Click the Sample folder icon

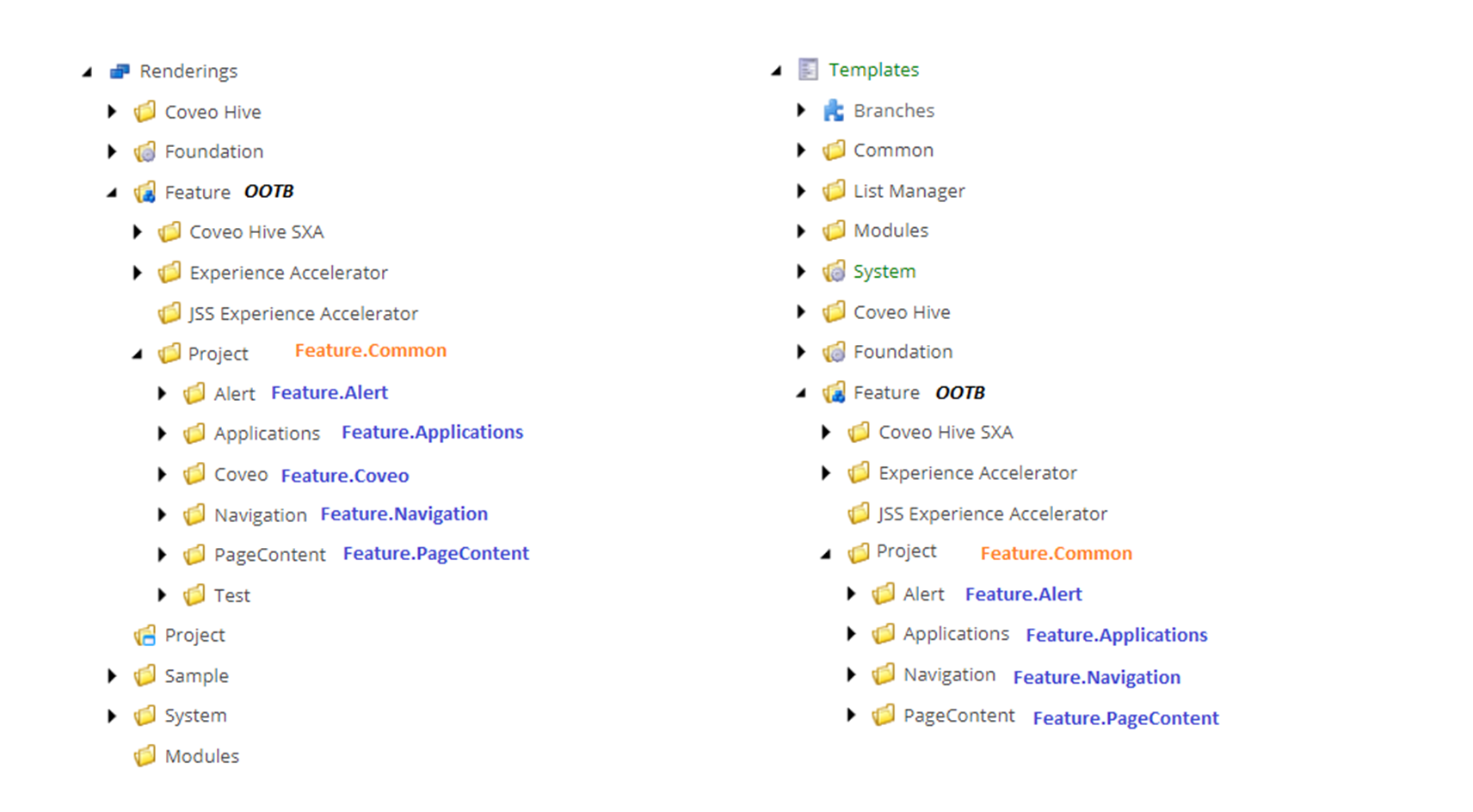pos(145,675)
